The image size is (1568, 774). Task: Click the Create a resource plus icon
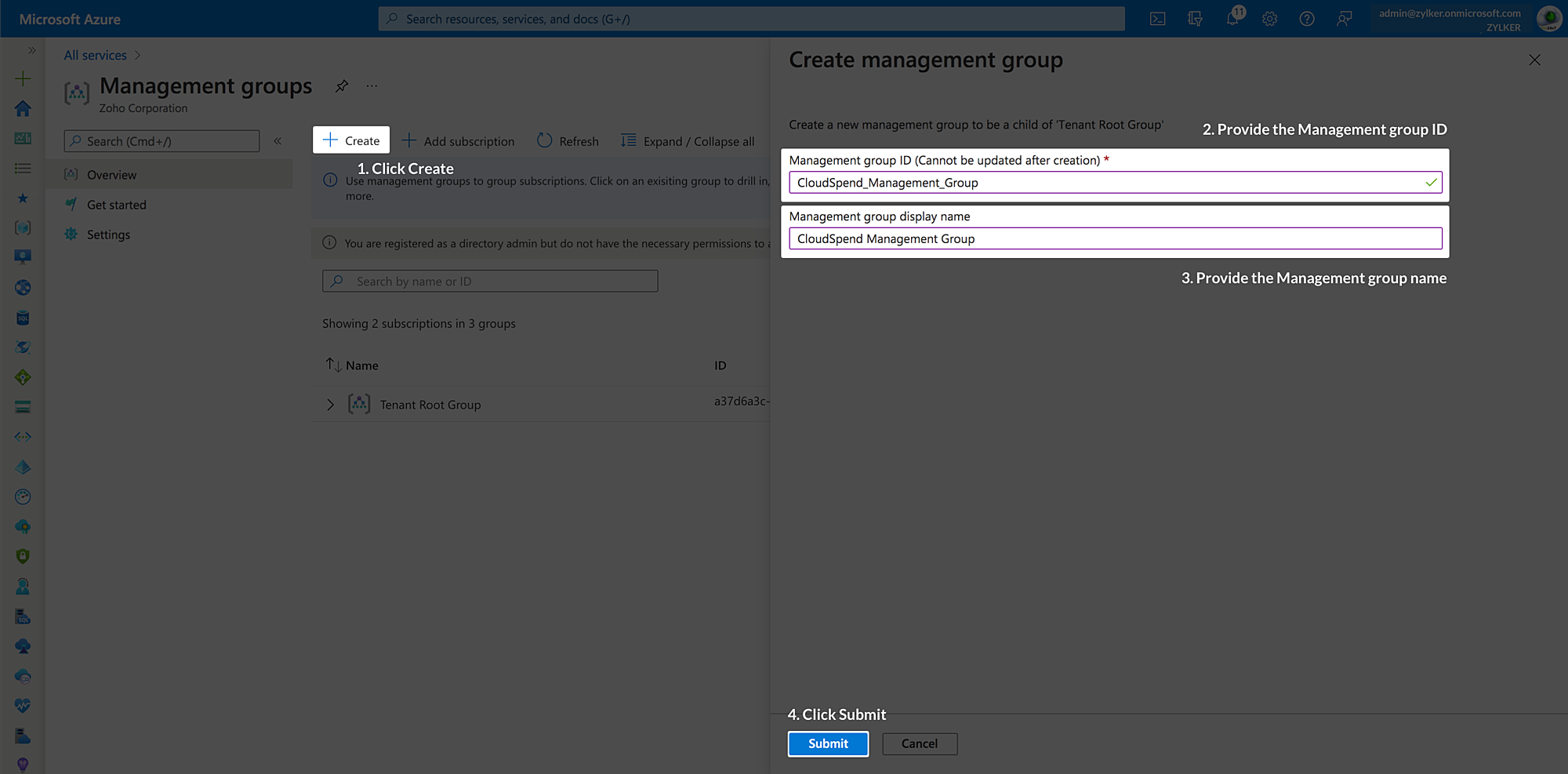(23, 78)
